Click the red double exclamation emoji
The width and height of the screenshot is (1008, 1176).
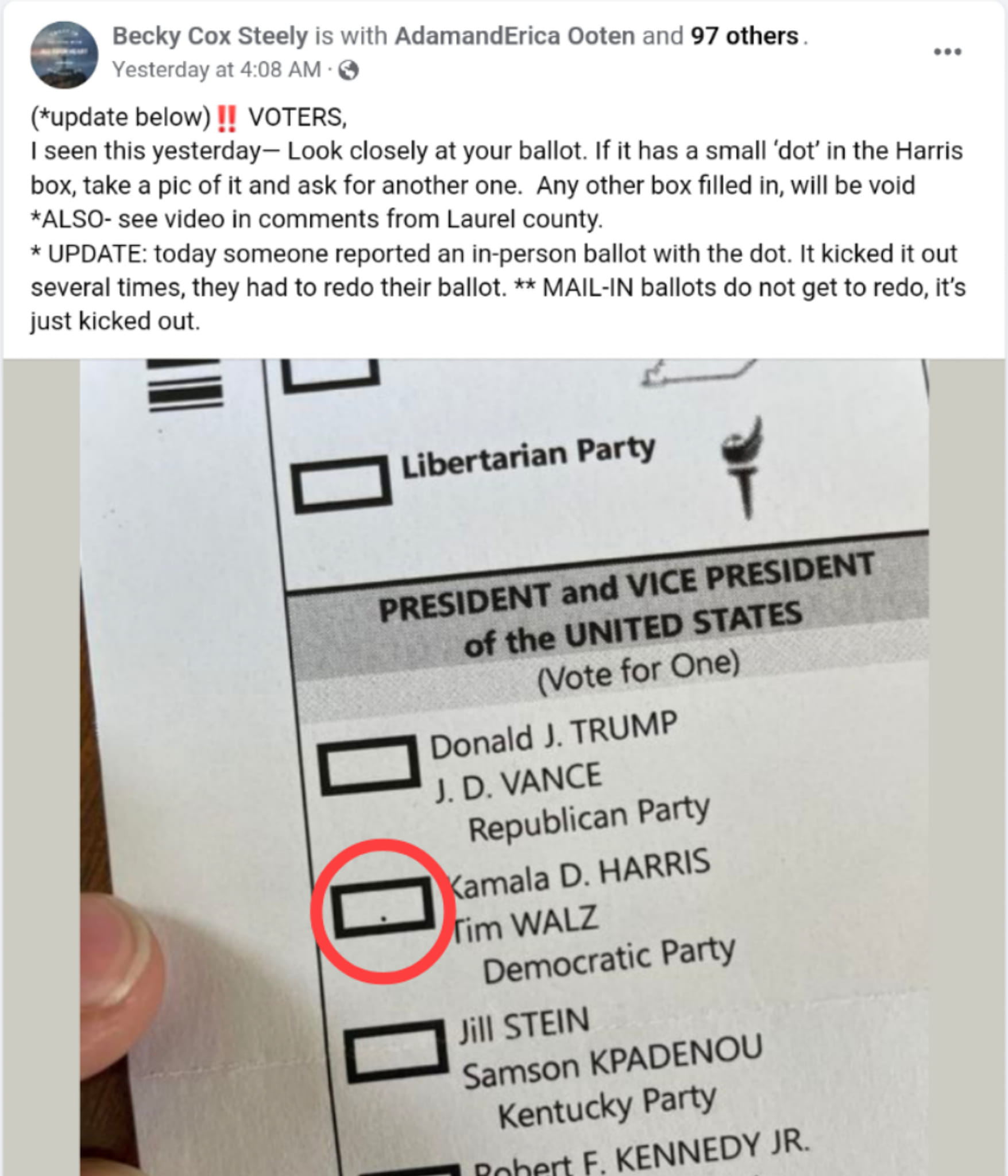tap(227, 118)
